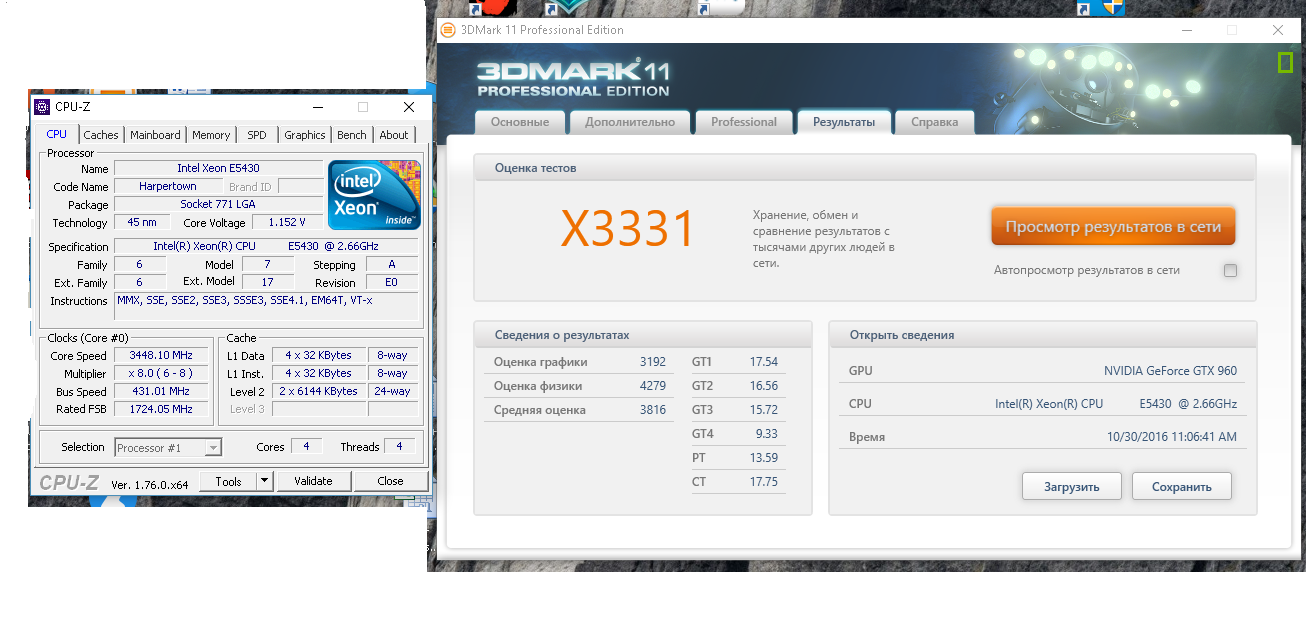Open the Справка tab in 3DMark
This screenshot has width=1306, height=630.
(x=935, y=122)
